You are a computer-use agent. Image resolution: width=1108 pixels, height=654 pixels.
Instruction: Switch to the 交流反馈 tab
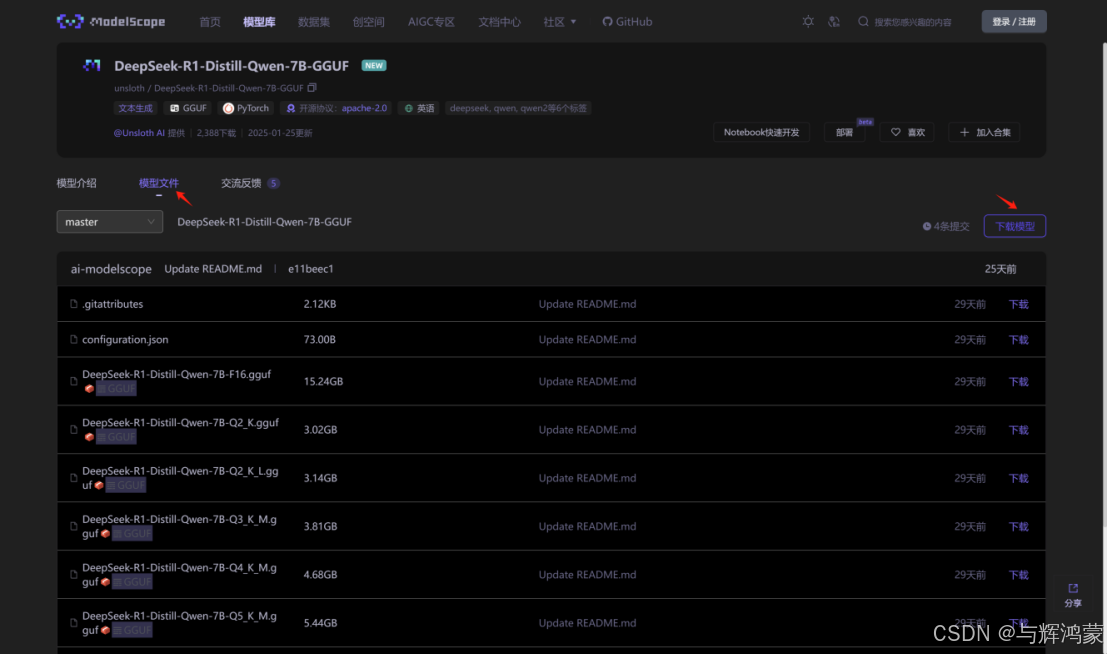point(250,183)
